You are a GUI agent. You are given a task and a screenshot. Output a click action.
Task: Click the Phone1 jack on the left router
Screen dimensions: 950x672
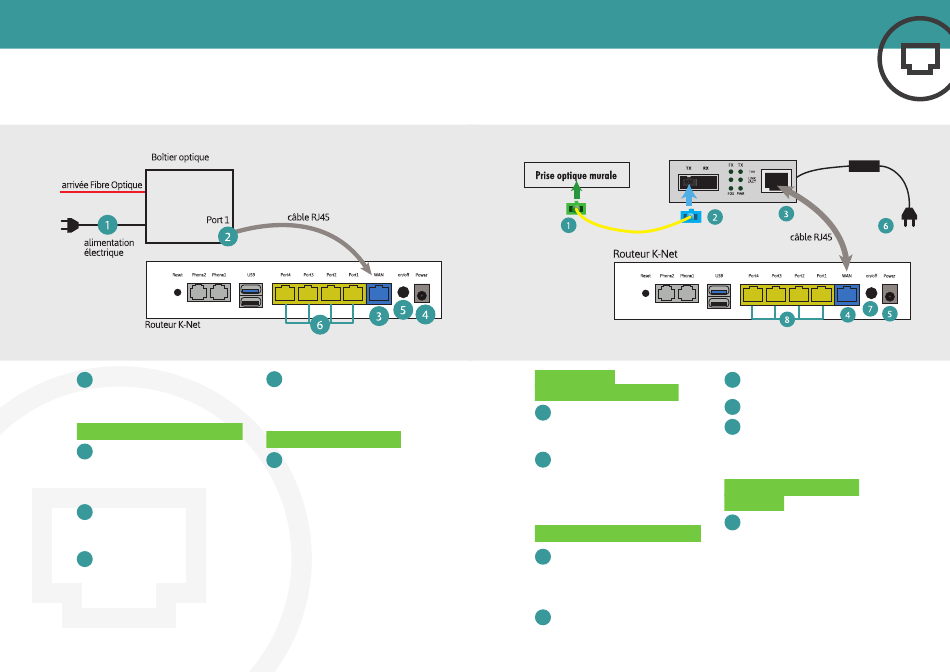pyautogui.click(x=219, y=293)
